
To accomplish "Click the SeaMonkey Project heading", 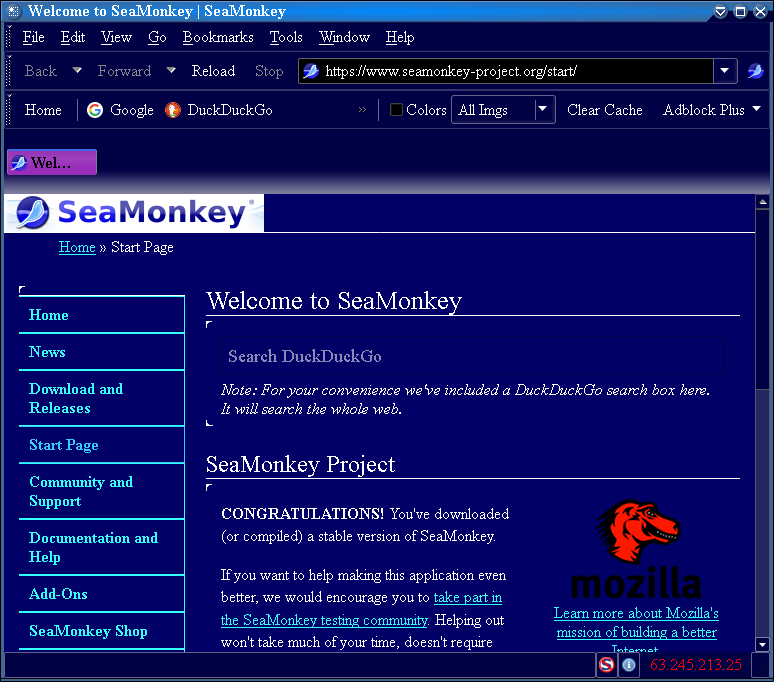I will click(x=300, y=464).
